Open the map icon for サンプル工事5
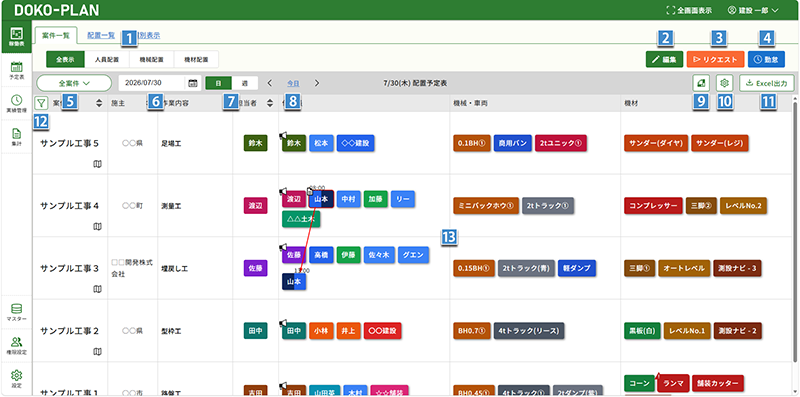This screenshot has height=397, width=800. point(97,164)
